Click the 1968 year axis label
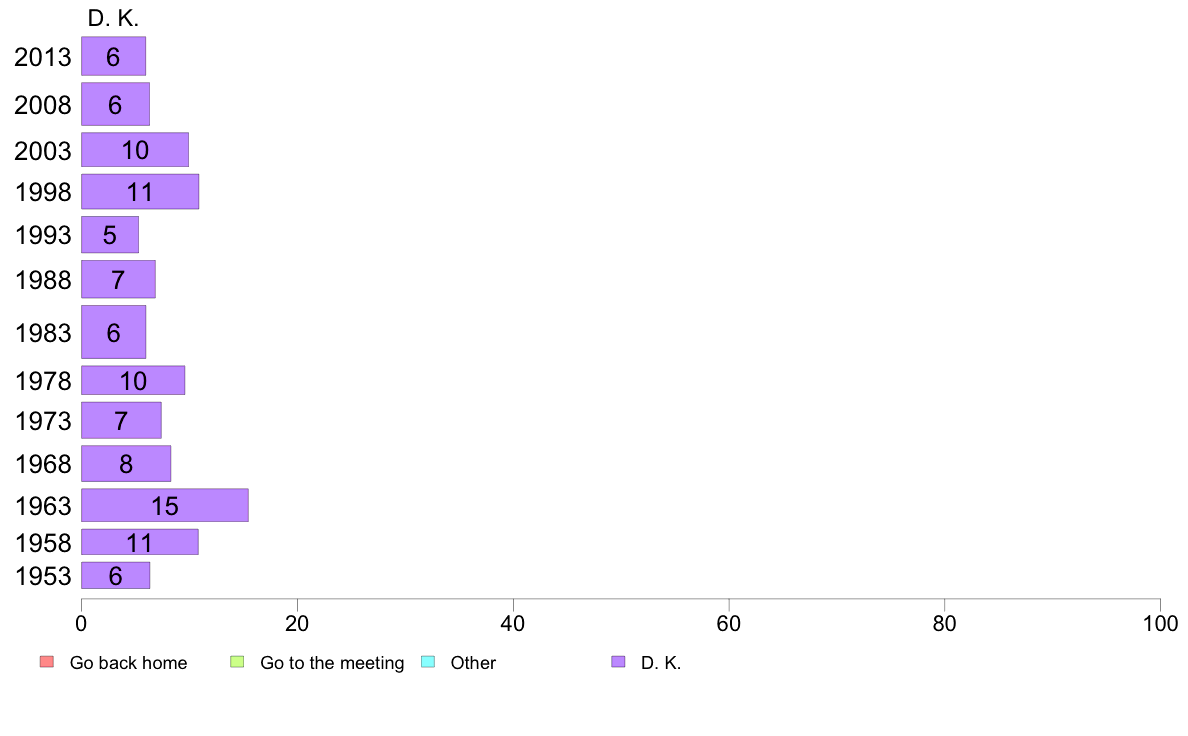The width and height of the screenshot is (1188, 736). 43,464
